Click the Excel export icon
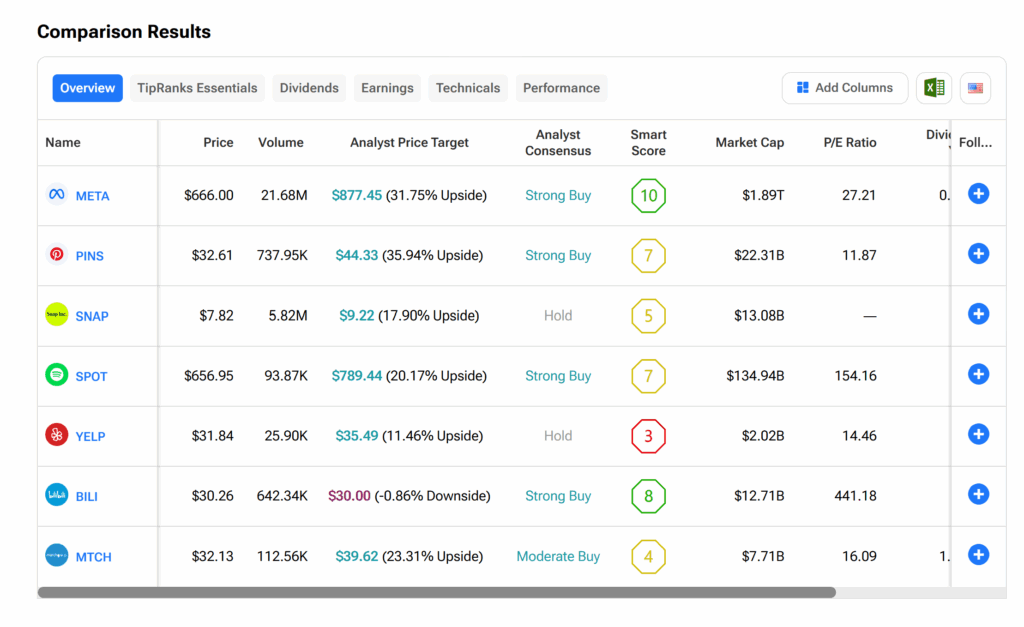Screen dimensions: 1024x627 click(x=933, y=88)
